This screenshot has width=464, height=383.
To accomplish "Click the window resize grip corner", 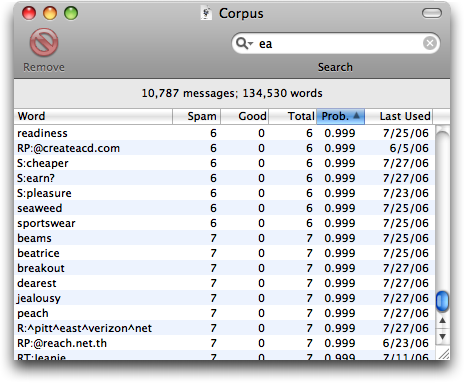I will click(443, 353).
